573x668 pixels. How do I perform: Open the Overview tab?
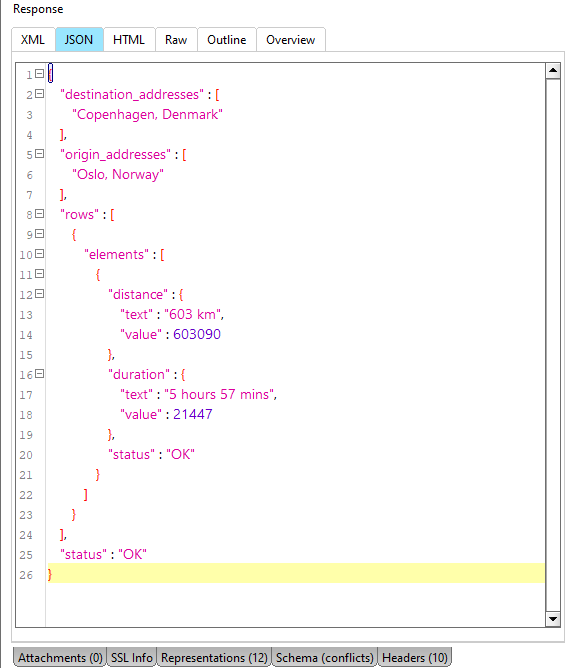point(291,40)
